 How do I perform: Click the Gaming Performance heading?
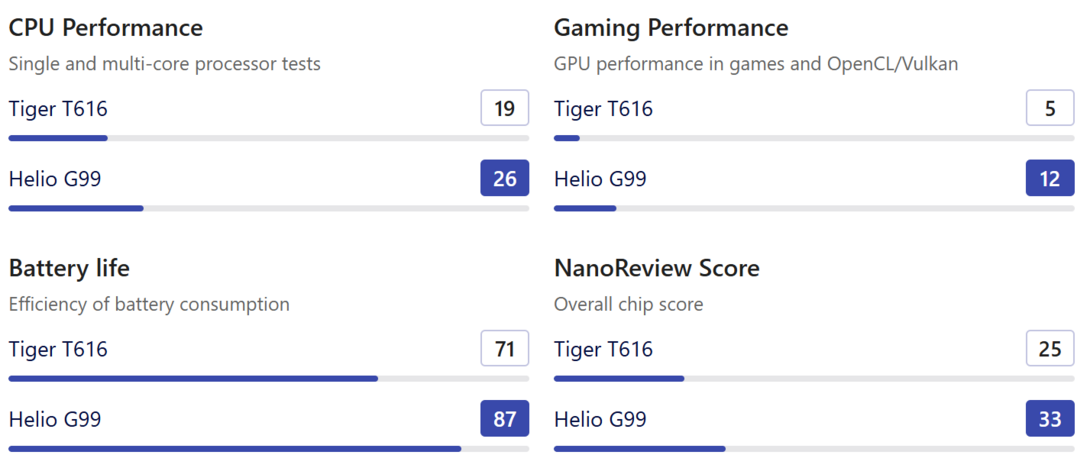(671, 28)
